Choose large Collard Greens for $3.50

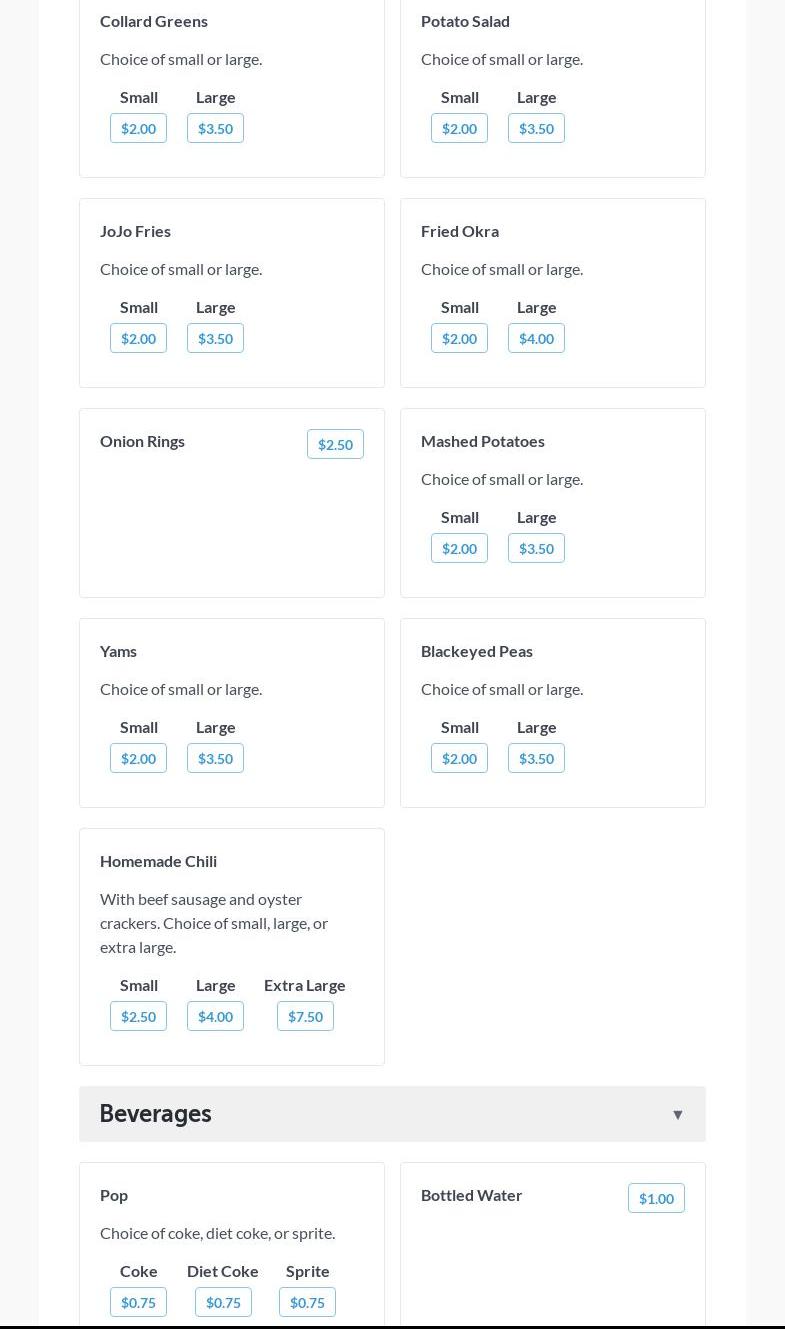tap(215, 128)
